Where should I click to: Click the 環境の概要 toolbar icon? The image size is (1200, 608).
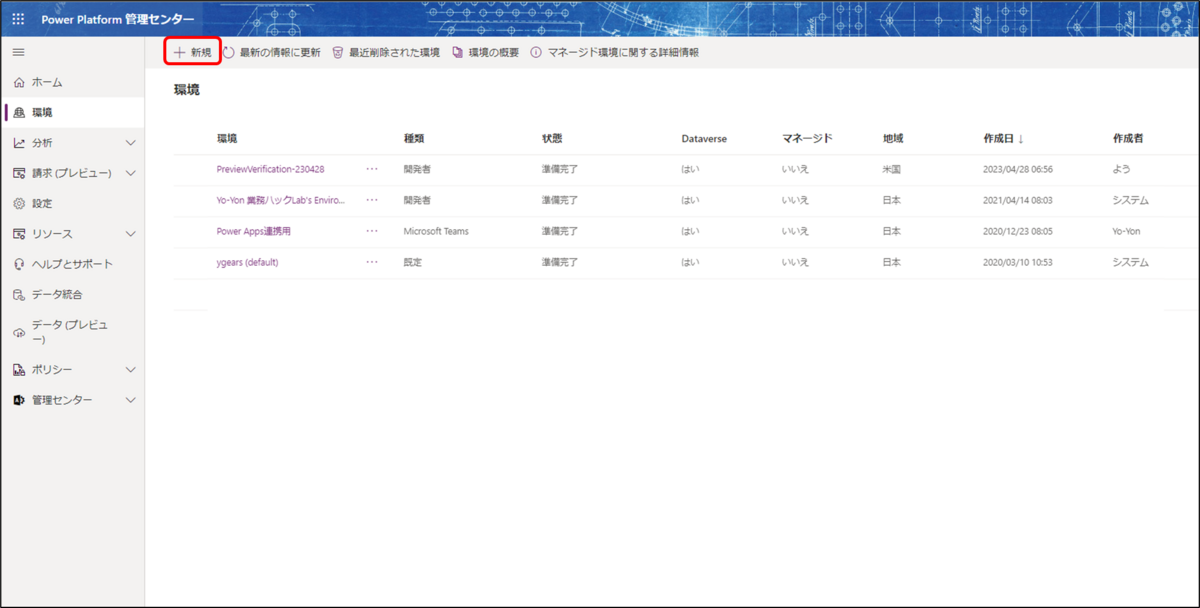click(458, 52)
